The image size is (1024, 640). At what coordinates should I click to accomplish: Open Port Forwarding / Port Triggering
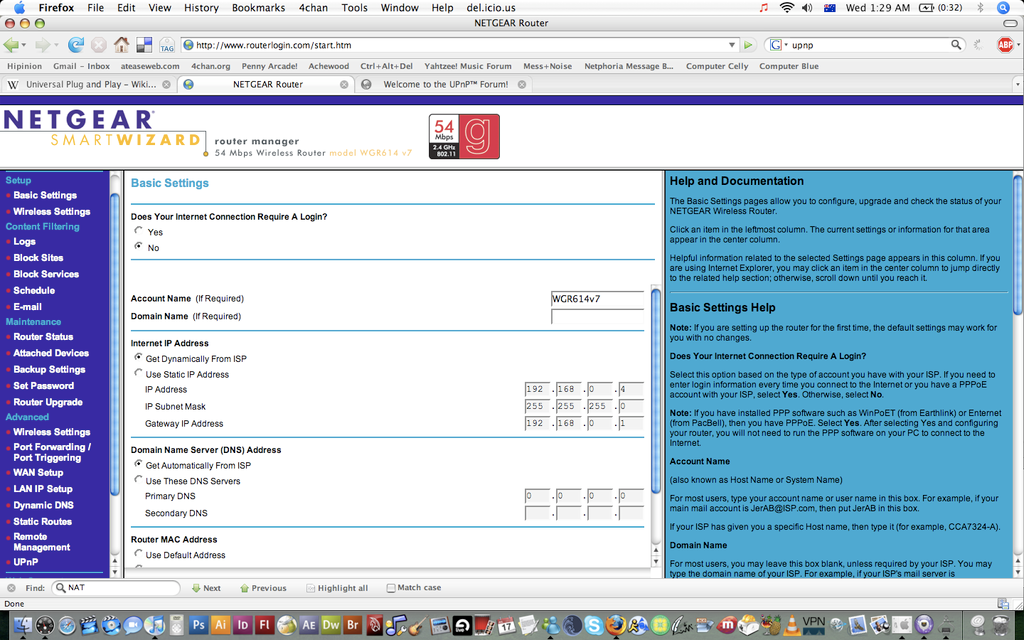tap(52, 453)
